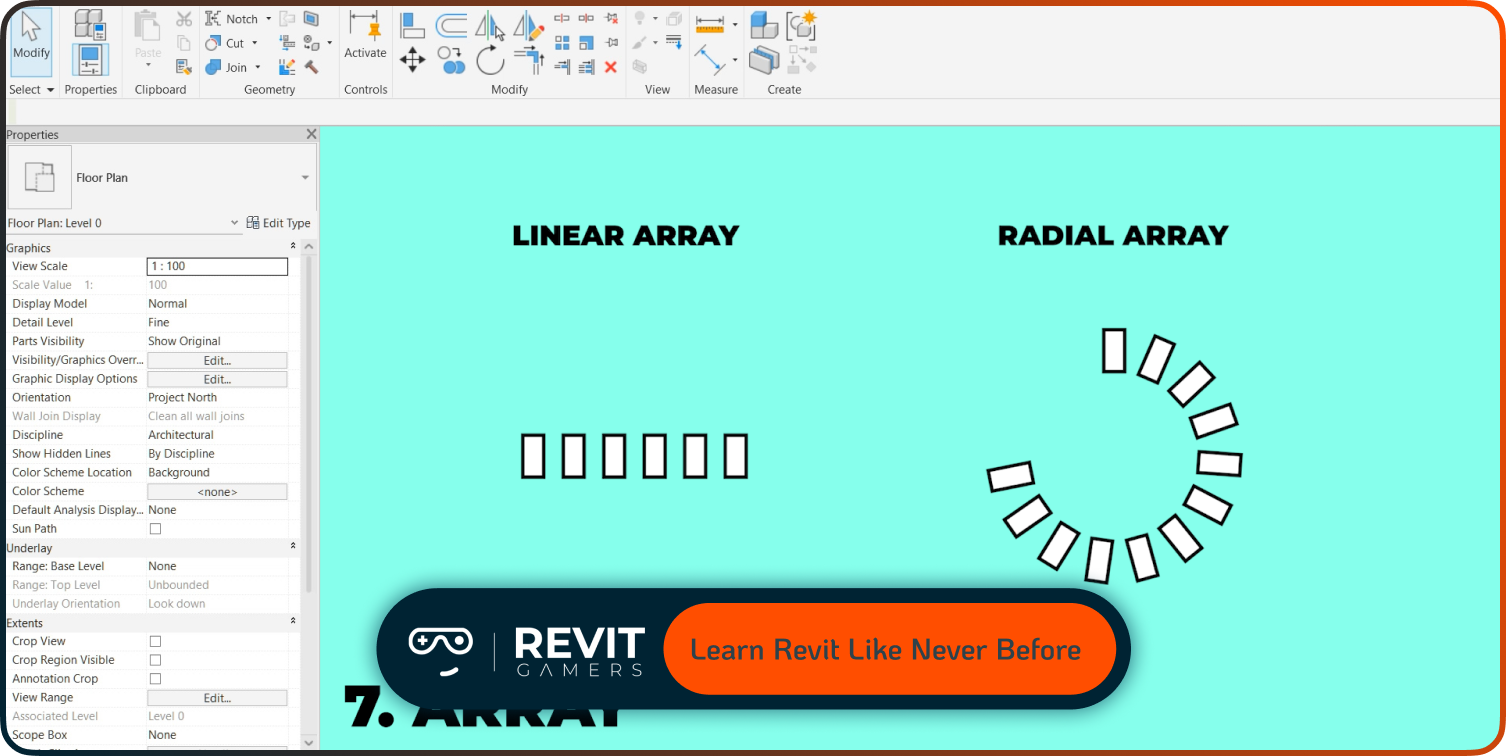Collapse the Underlay section

click(293, 548)
